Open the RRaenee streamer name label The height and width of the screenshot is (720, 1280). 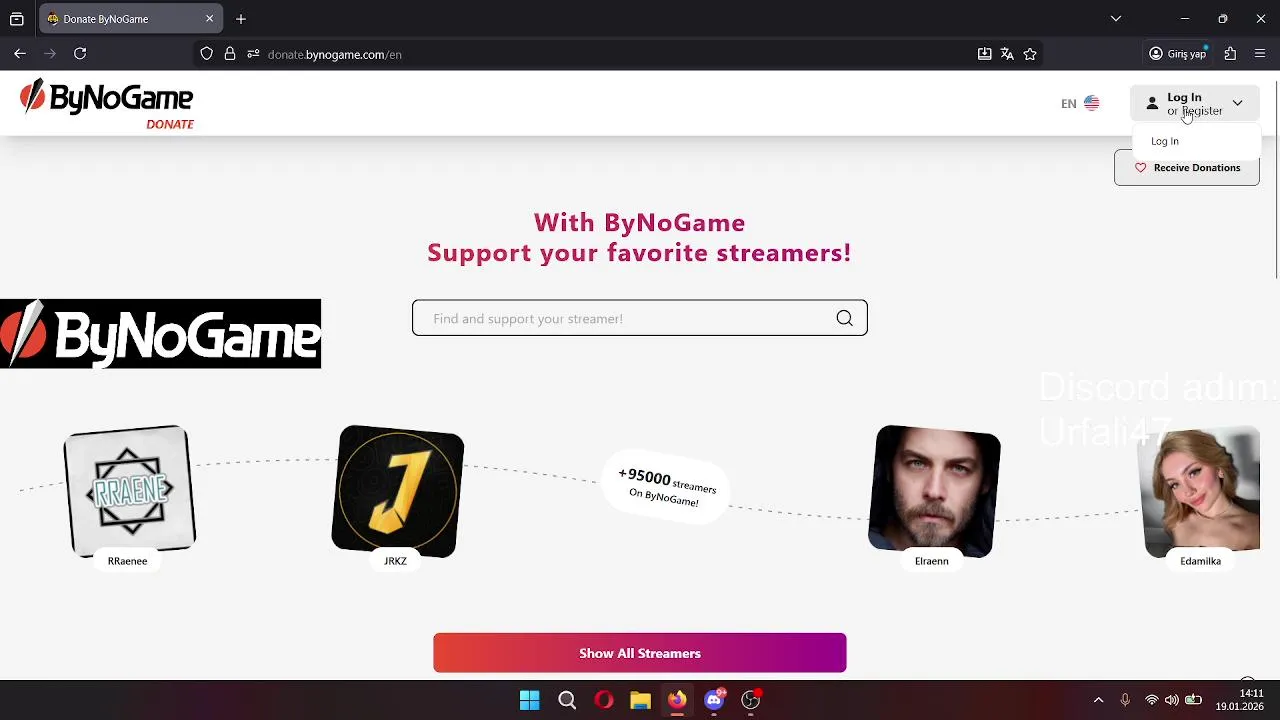click(127, 561)
